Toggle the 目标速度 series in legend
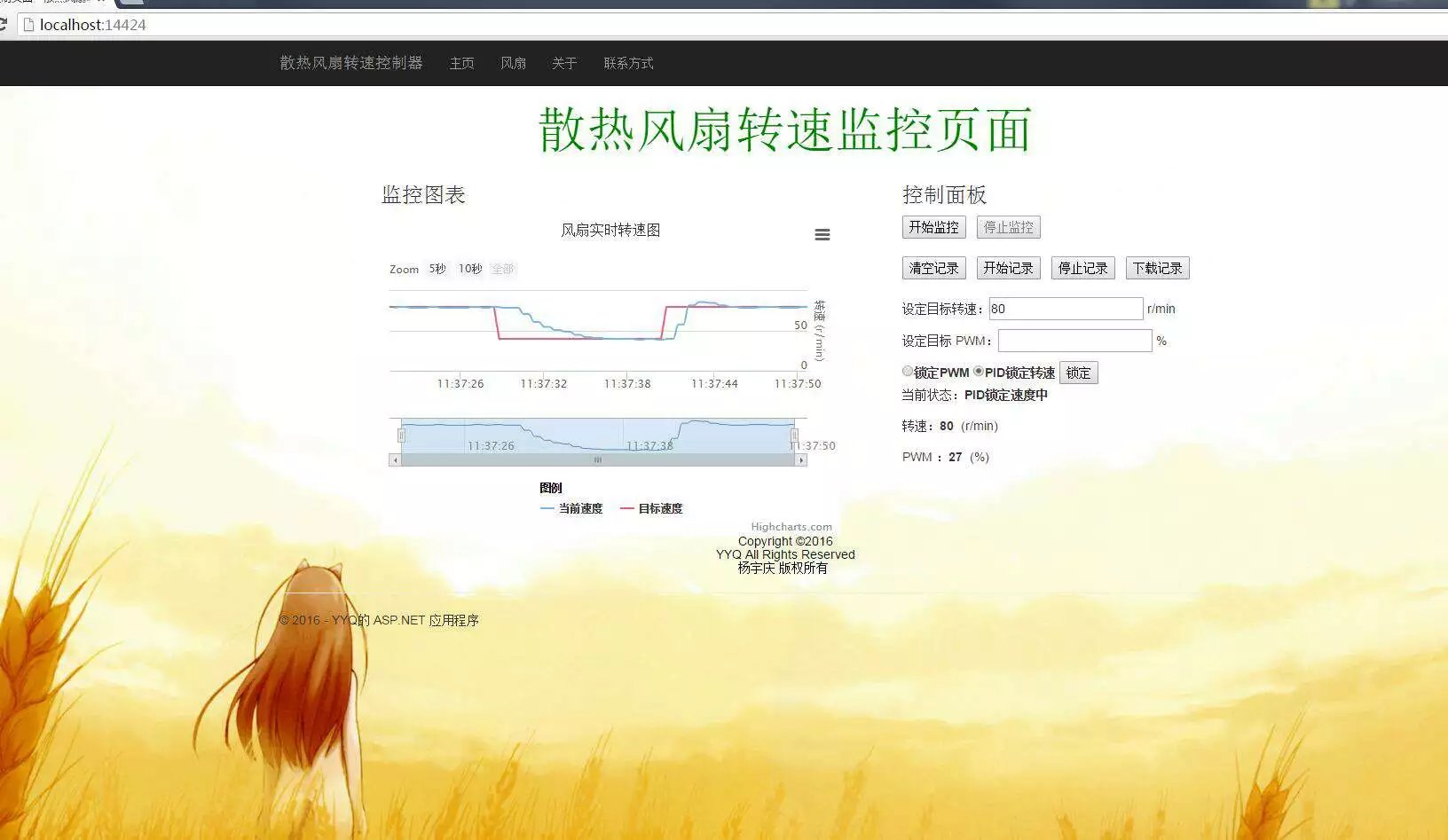1448x840 pixels. tap(652, 508)
